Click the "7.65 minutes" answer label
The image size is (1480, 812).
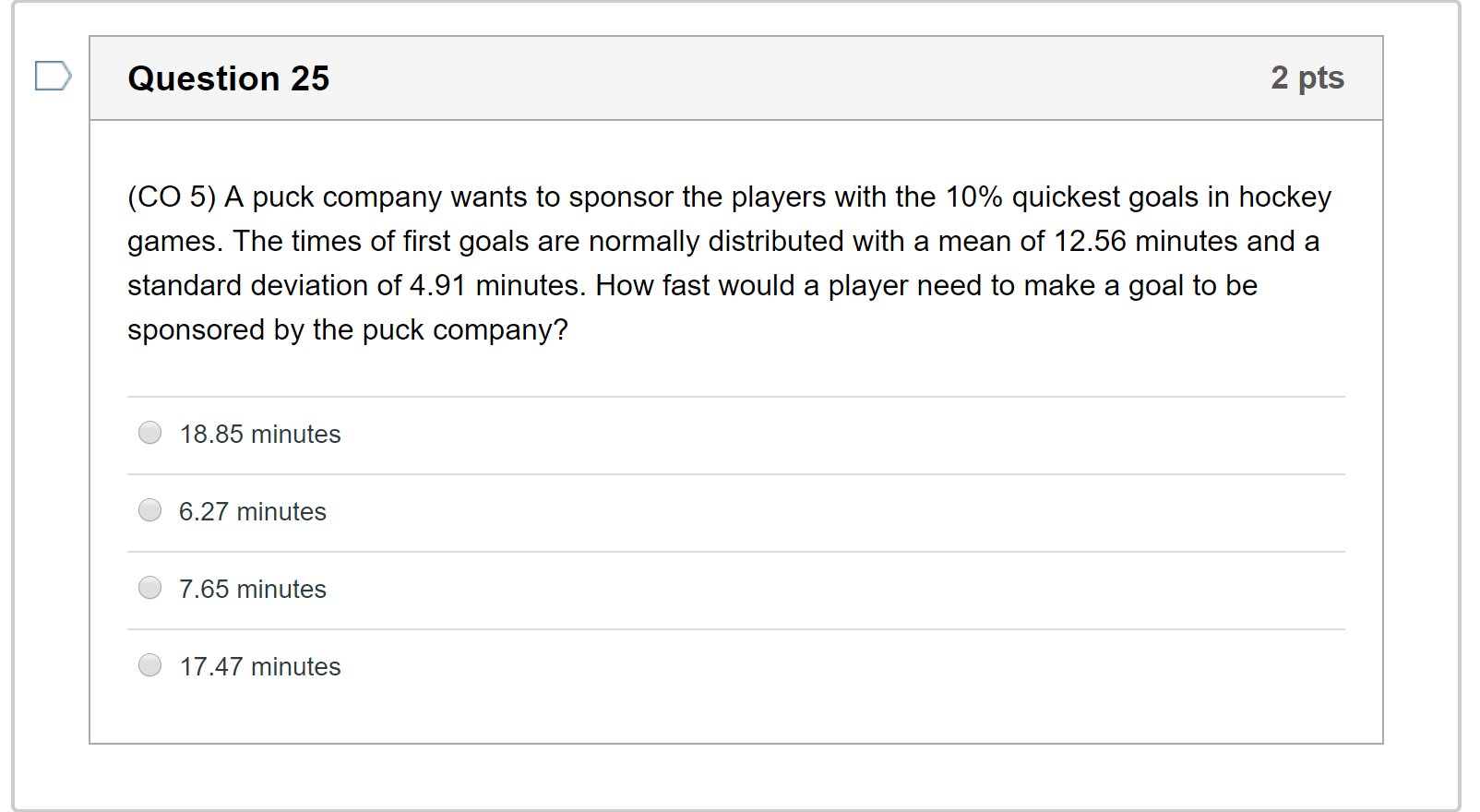253,589
